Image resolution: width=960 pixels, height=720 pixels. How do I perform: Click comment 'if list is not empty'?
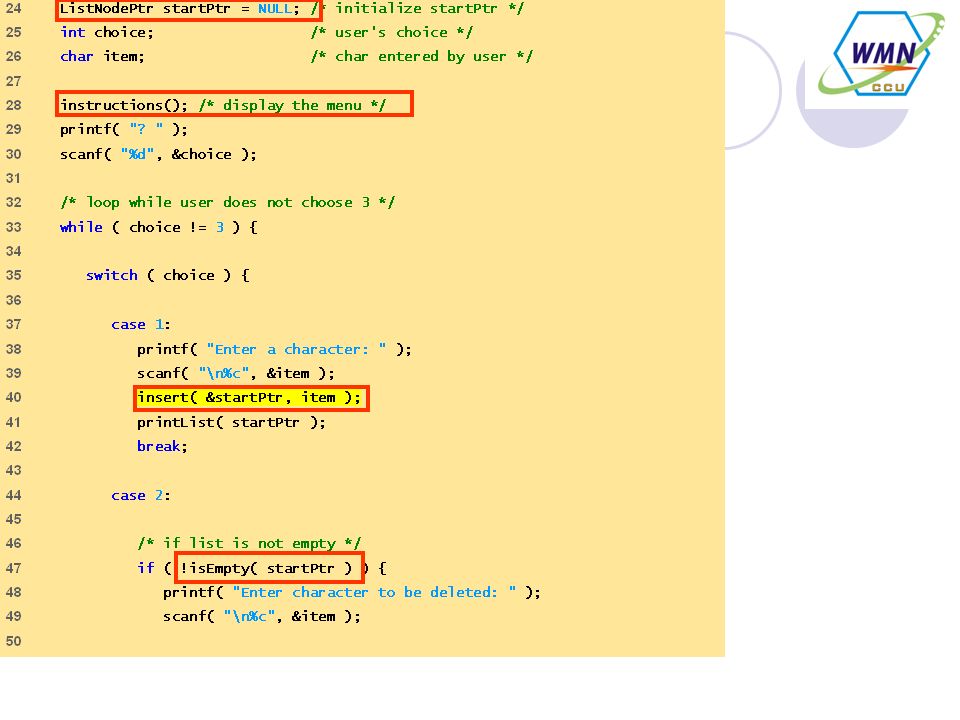(x=249, y=544)
